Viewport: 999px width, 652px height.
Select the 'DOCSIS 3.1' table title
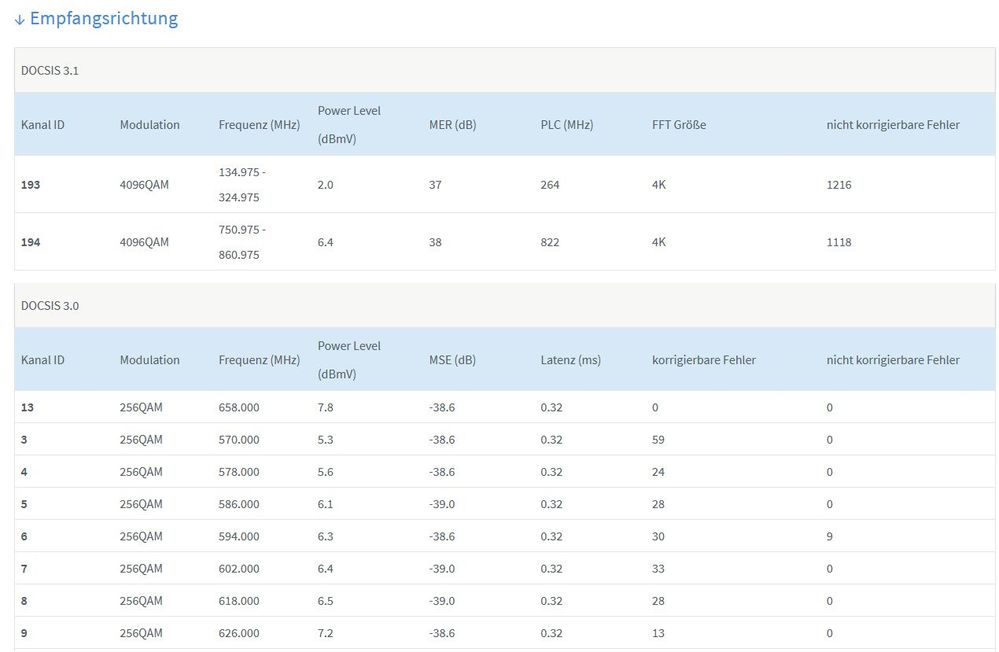coord(50,71)
